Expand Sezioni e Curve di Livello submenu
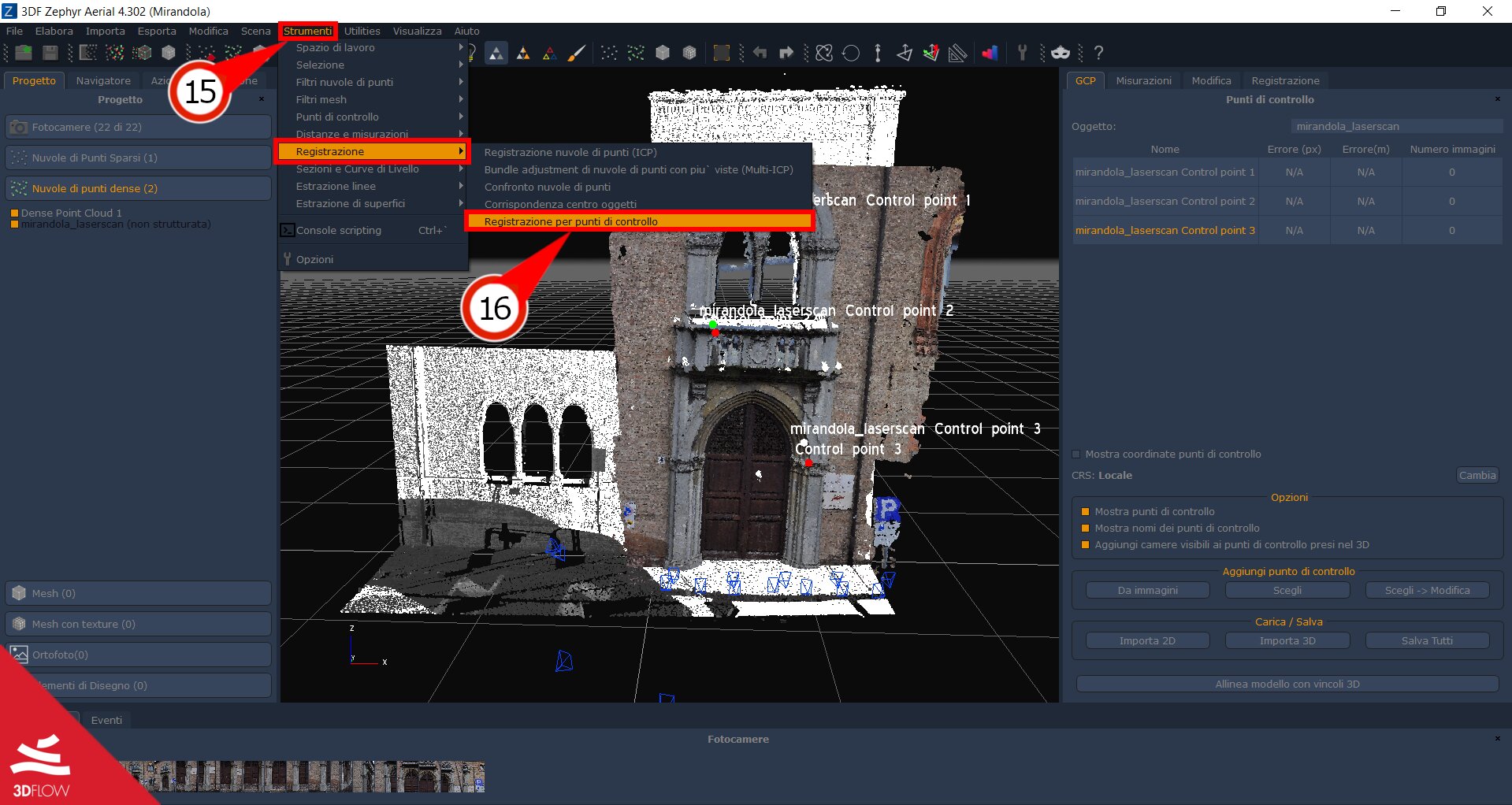The height and width of the screenshot is (805, 1512). 373,169
